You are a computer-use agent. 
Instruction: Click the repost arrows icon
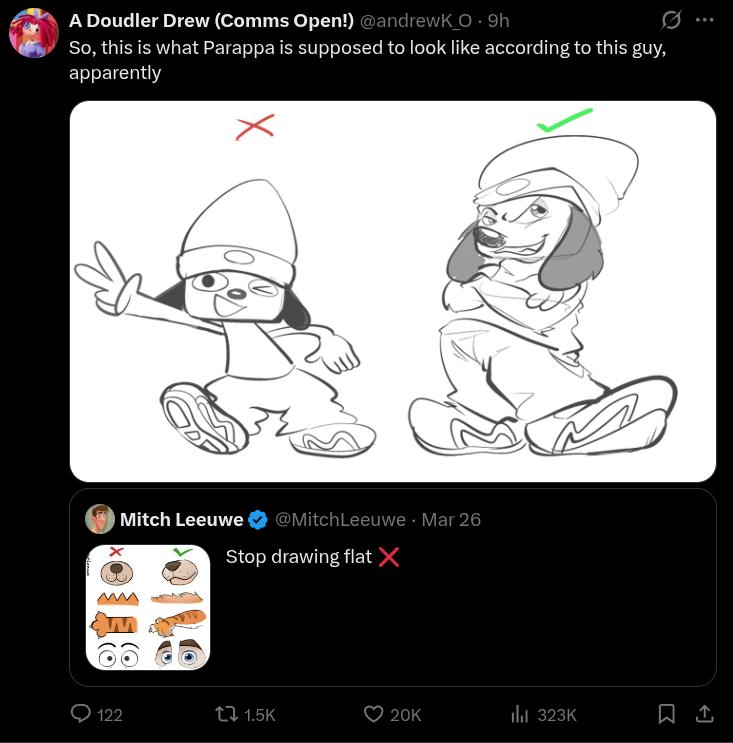pos(226,714)
